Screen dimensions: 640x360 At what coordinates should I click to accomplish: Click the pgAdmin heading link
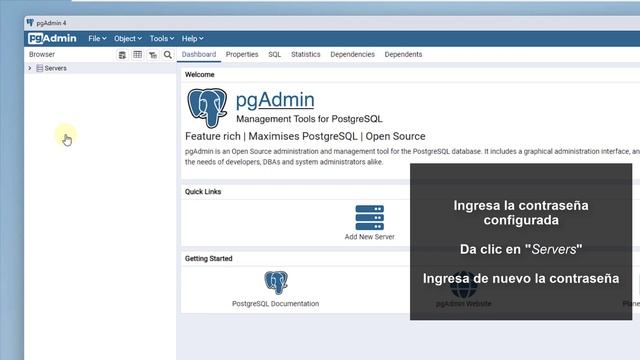[x=275, y=100]
